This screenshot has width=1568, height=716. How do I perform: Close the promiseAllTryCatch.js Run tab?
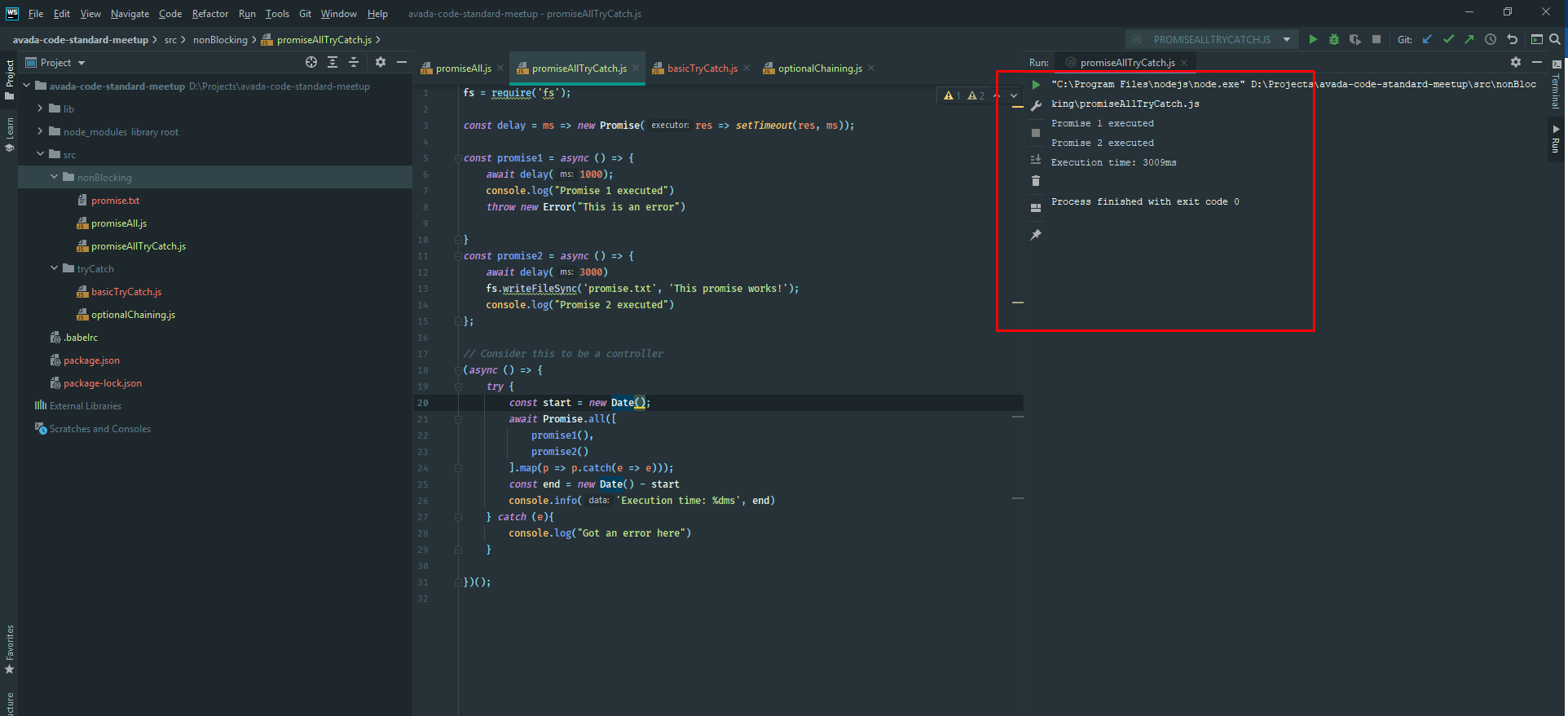[x=1184, y=63]
